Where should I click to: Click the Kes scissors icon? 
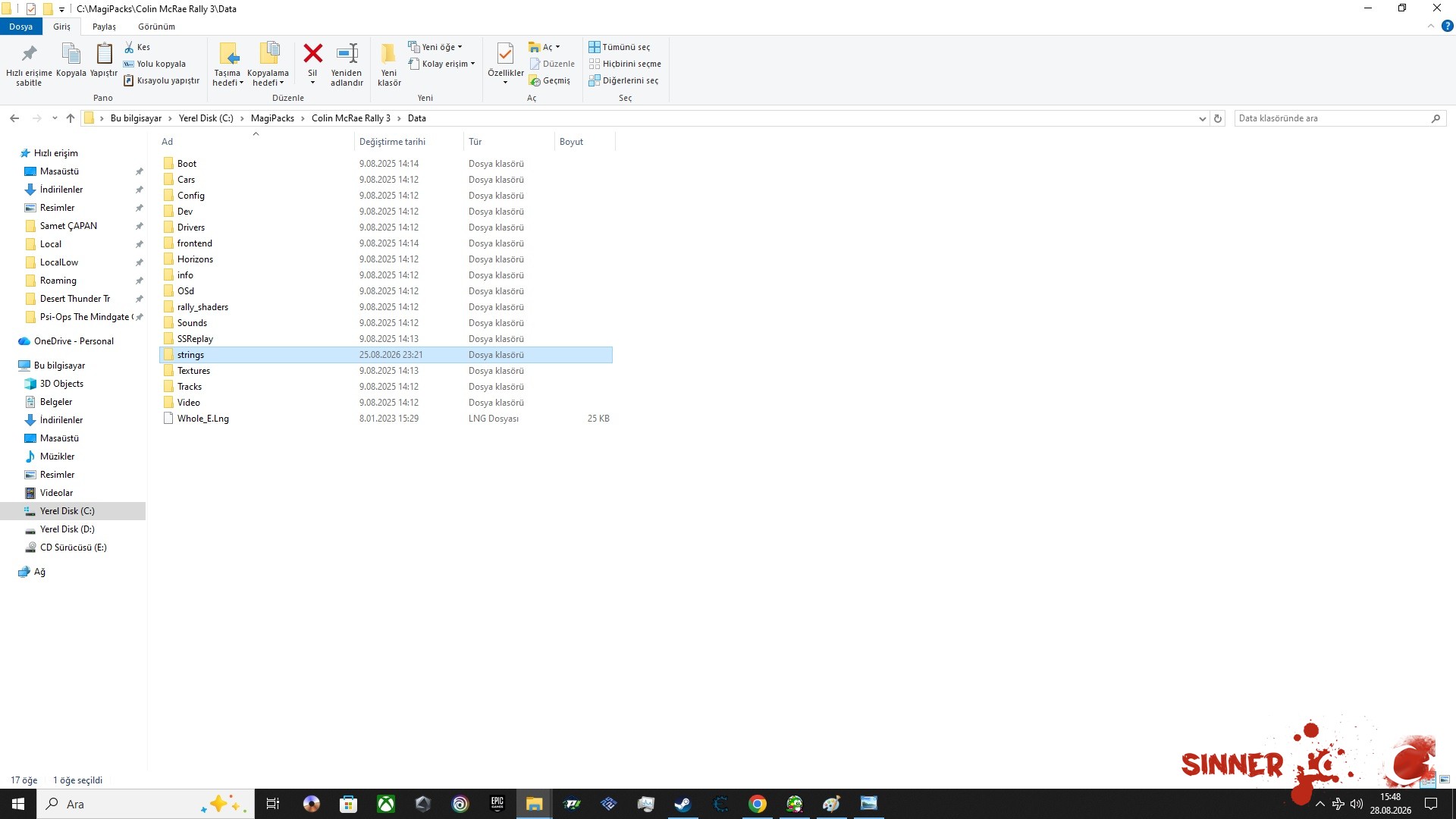point(129,47)
